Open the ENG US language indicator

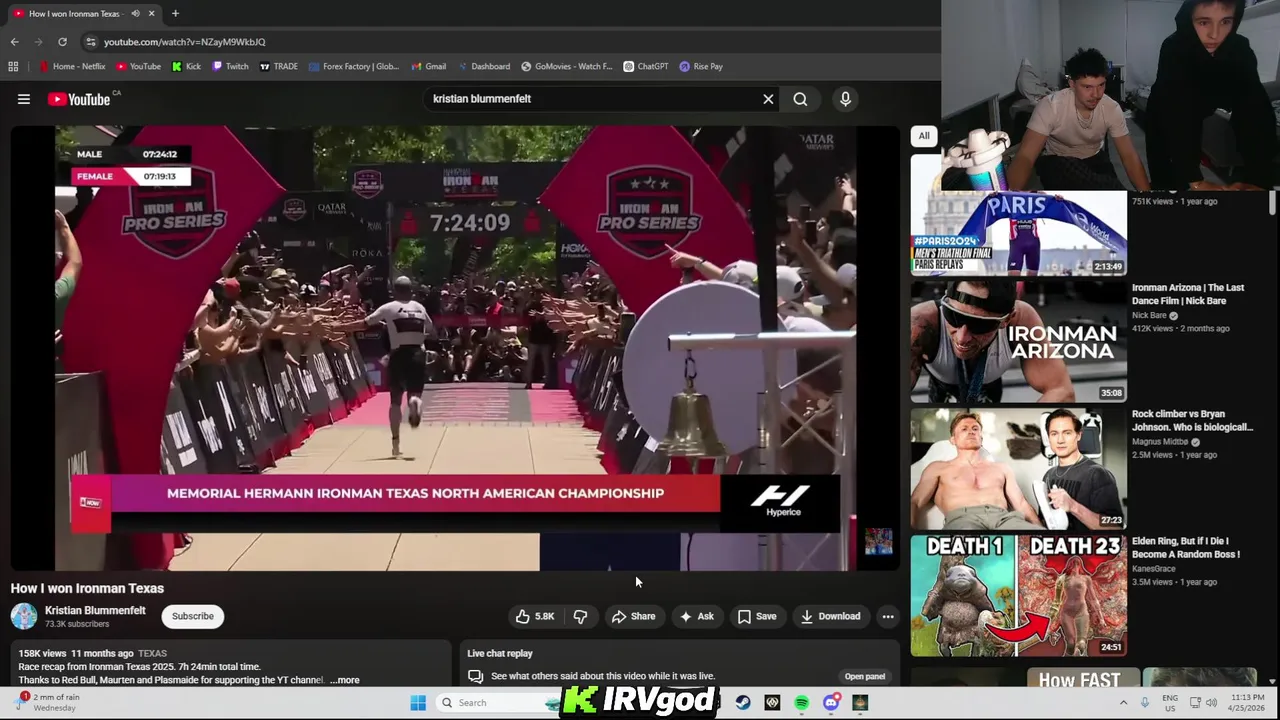click(x=1169, y=702)
